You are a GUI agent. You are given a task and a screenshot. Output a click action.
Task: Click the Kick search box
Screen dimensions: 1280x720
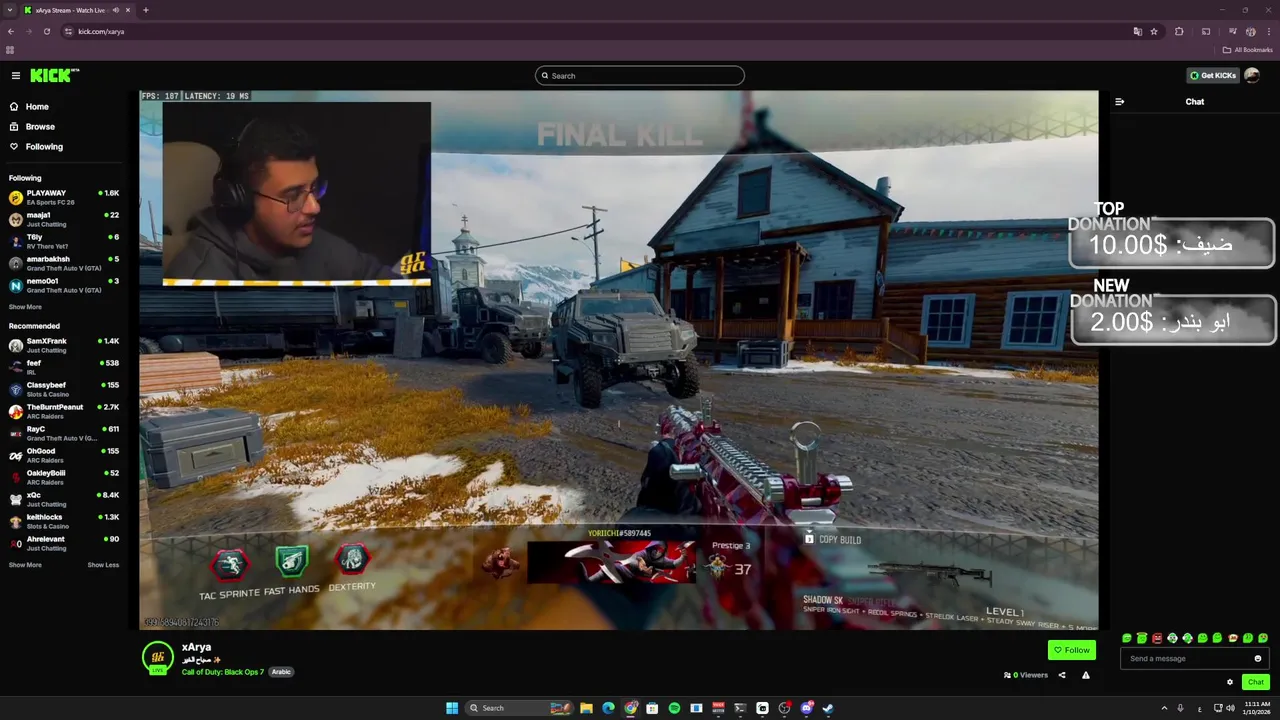point(640,75)
